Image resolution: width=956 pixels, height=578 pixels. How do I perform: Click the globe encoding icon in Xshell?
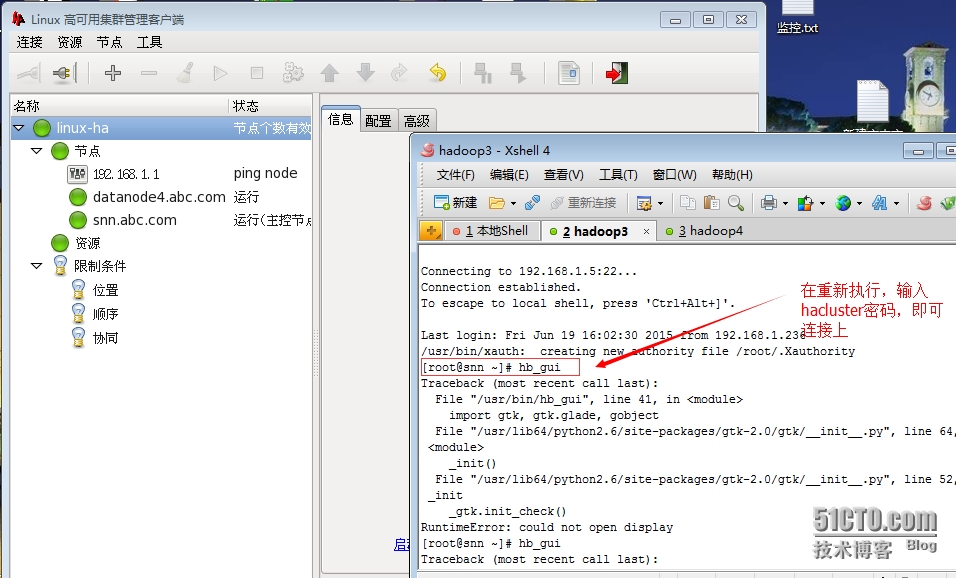(x=843, y=202)
